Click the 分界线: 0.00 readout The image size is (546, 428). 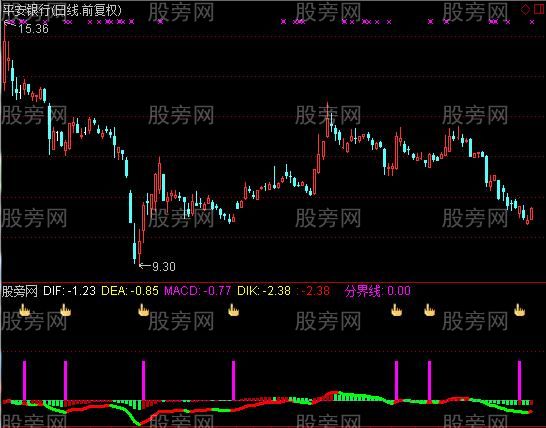click(378, 291)
